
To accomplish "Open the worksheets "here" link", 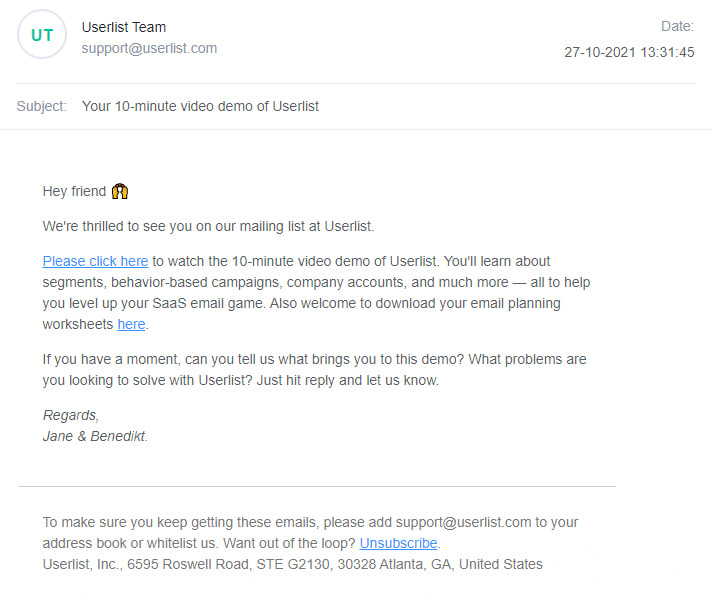I will pos(131,324).
